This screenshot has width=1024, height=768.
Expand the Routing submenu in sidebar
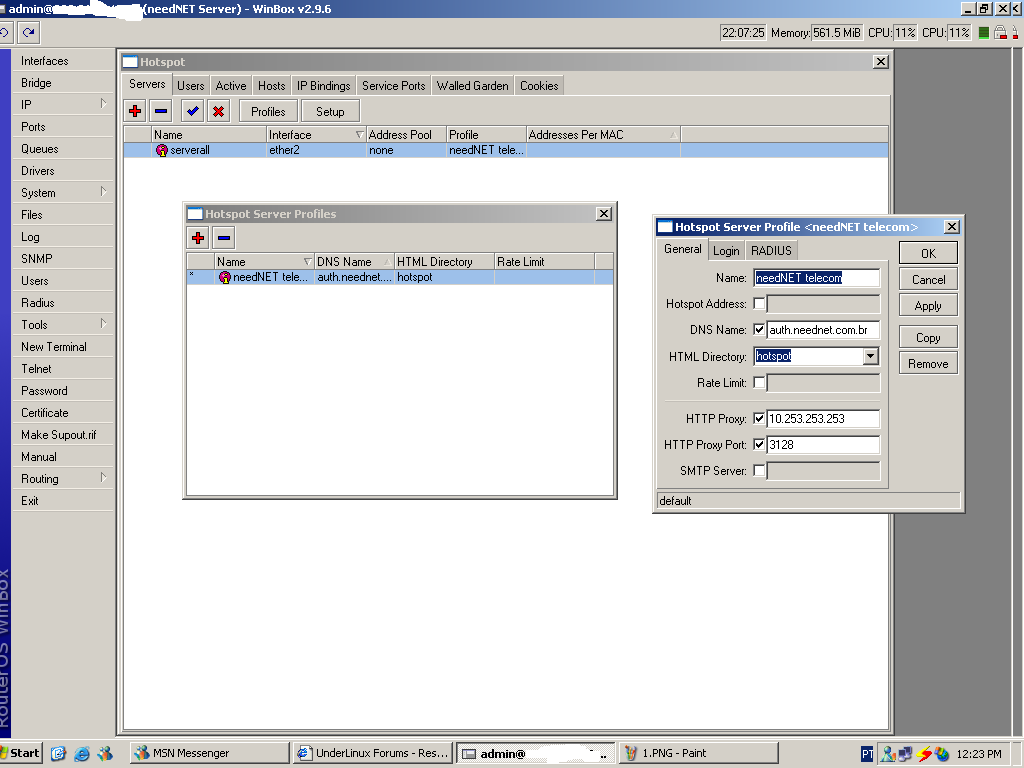coord(103,478)
